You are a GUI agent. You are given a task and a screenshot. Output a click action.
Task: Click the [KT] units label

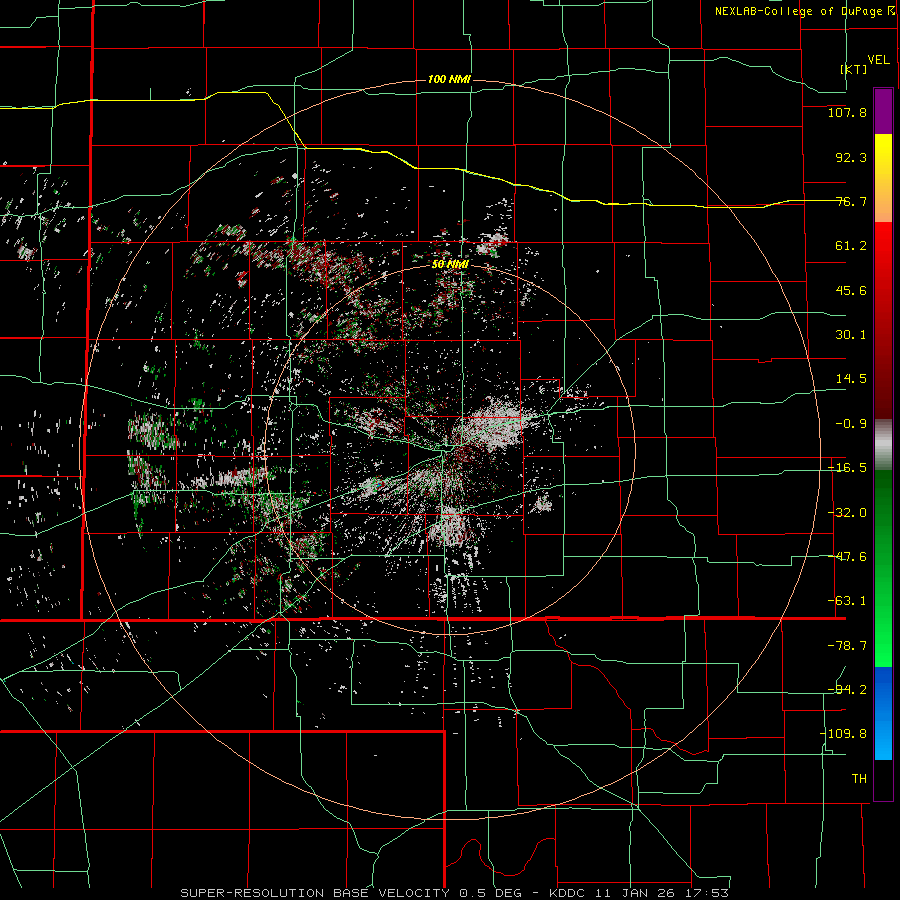854,69
